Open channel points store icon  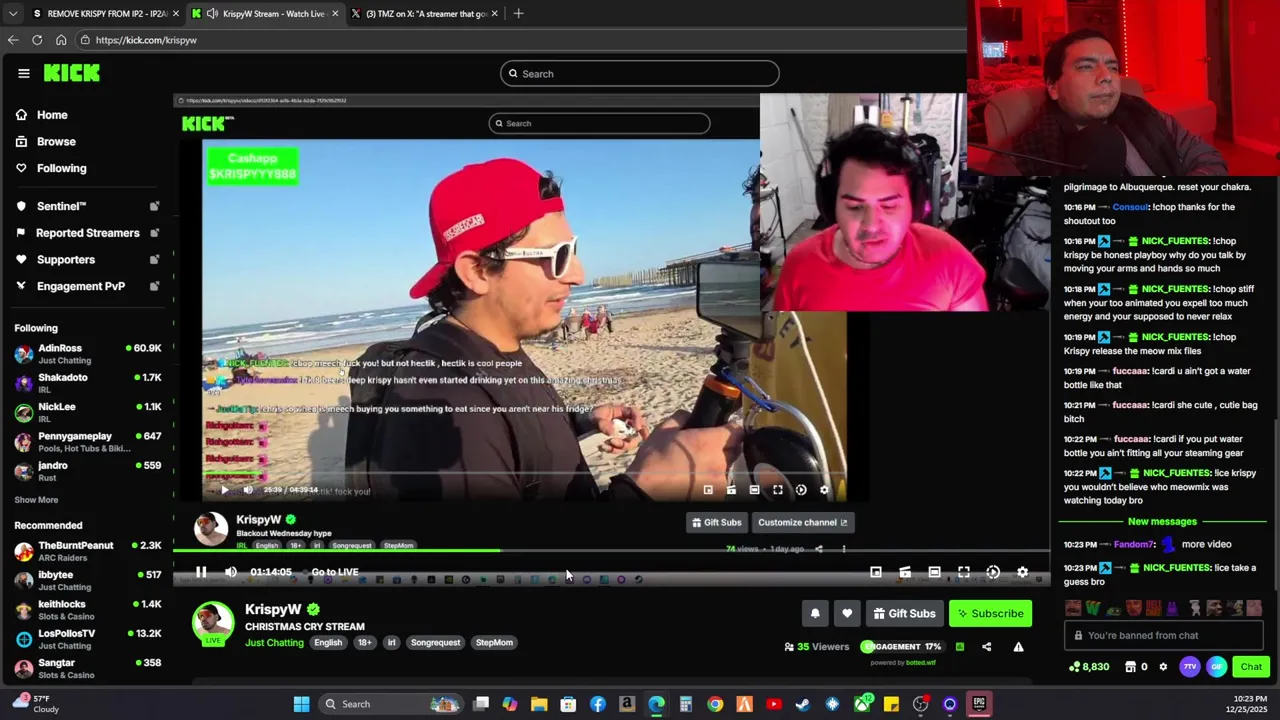[1130, 667]
